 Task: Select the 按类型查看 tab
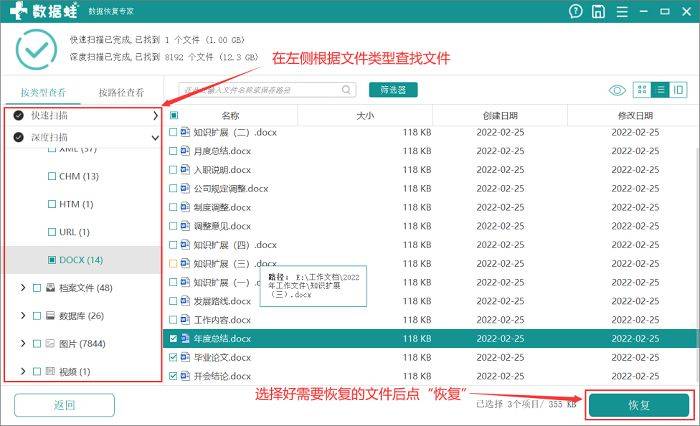coord(44,92)
